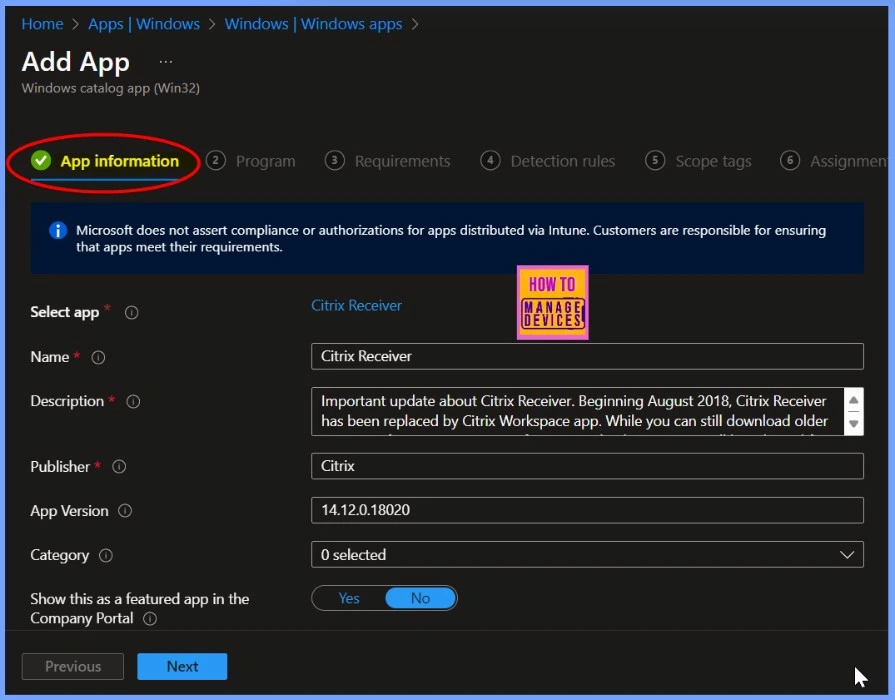The width and height of the screenshot is (895, 700).
Task: Select No for featured app toggle
Action: [421, 598]
